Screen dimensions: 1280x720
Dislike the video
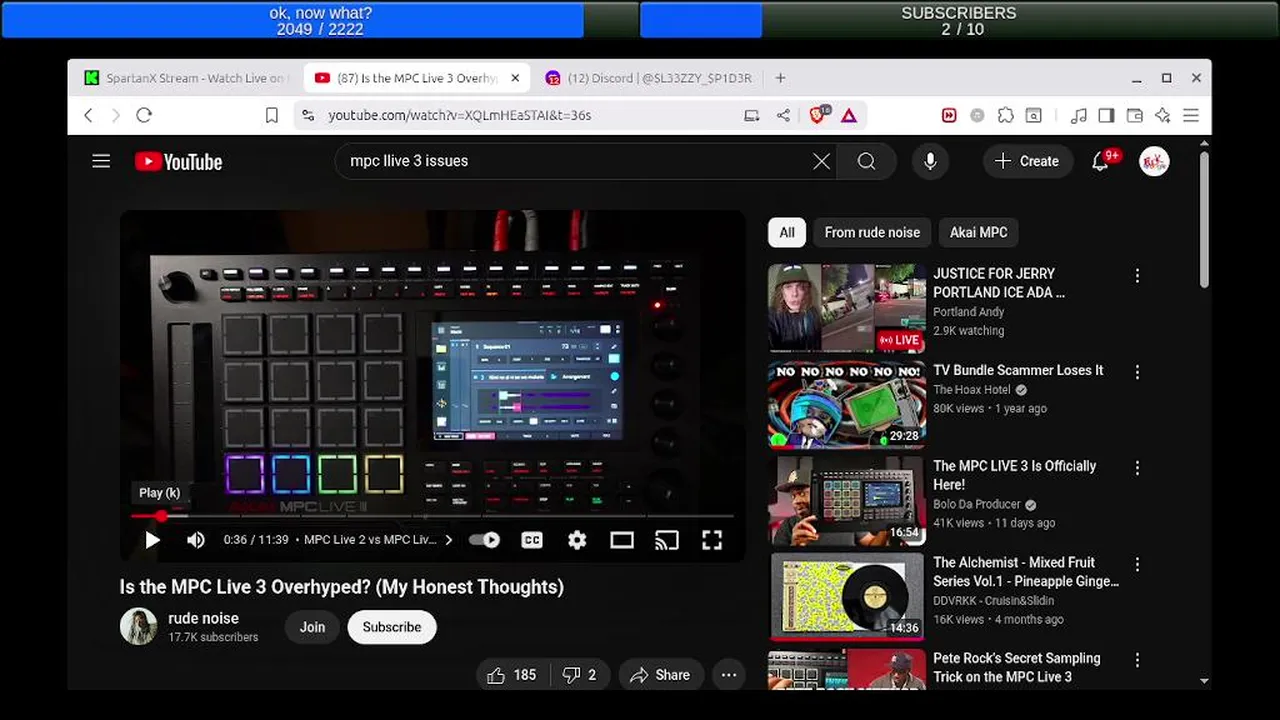click(x=580, y=675)
